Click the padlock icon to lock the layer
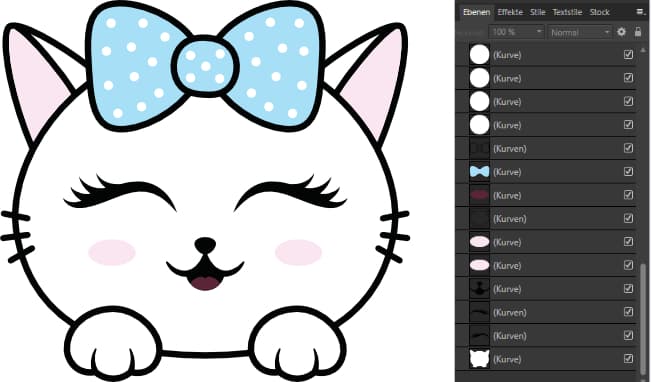Image resolution: width=651 pixels, height=382 pixels. coord(638,32)
